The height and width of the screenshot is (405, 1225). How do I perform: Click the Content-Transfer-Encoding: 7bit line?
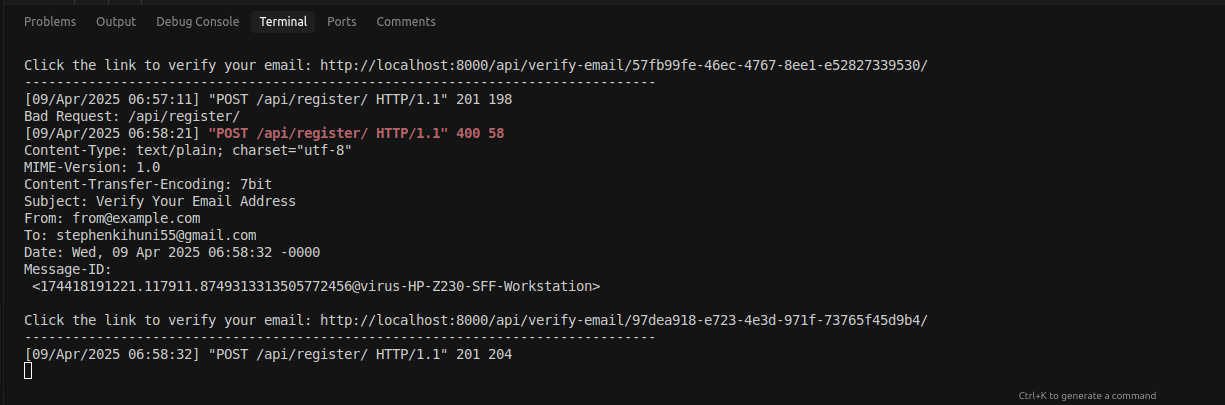[x=148, y=184]
